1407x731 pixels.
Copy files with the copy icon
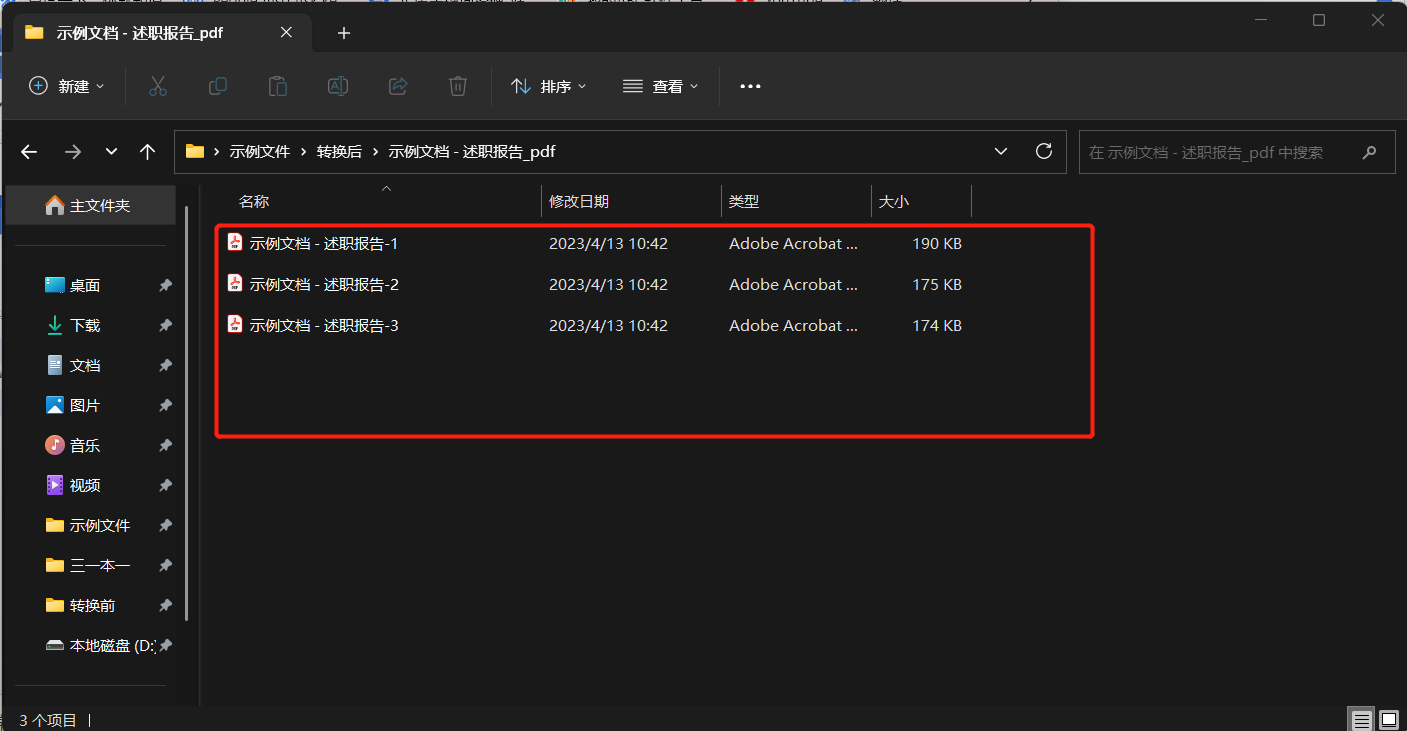(218, 86)
